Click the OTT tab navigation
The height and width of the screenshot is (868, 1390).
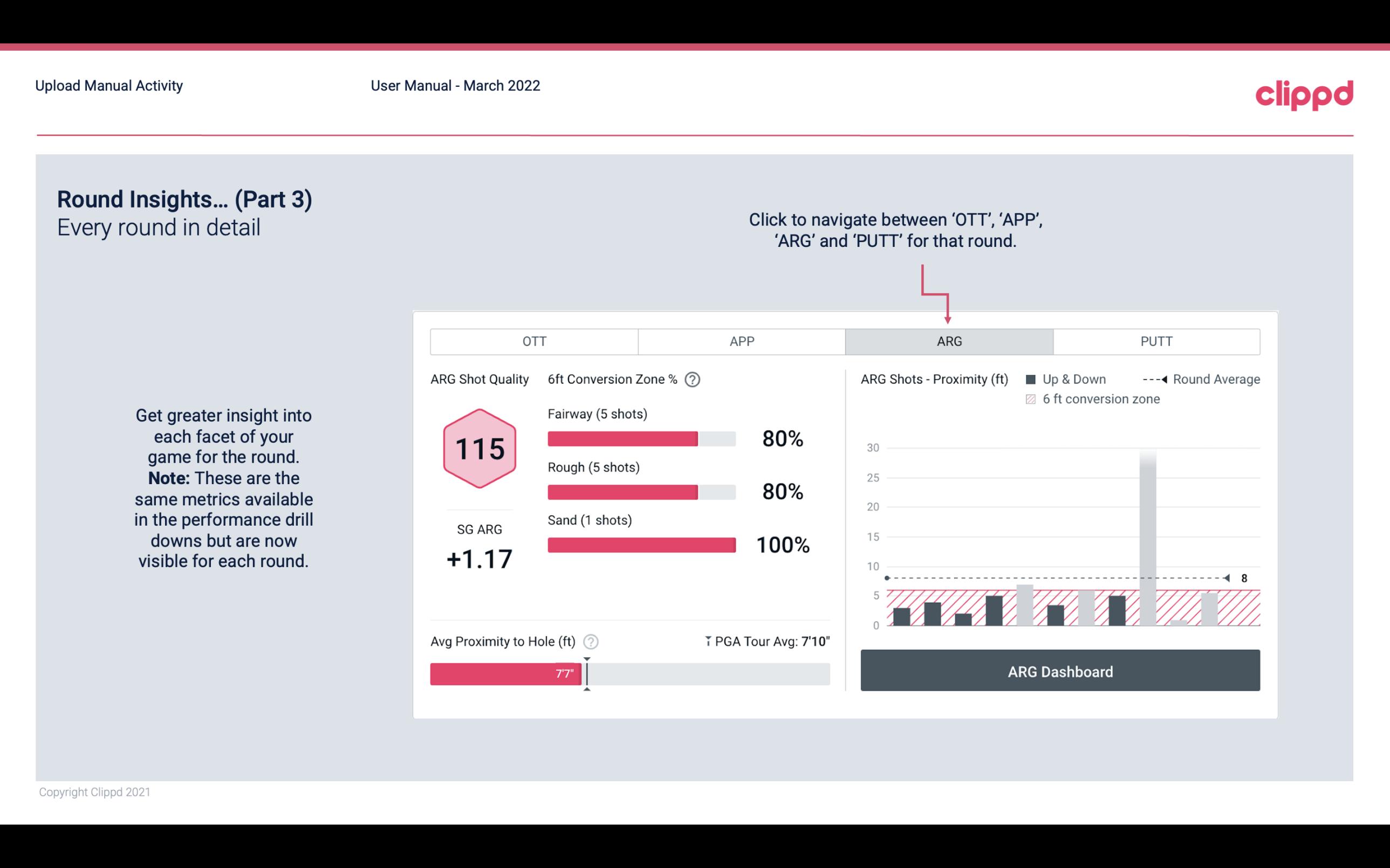[533, 341]
